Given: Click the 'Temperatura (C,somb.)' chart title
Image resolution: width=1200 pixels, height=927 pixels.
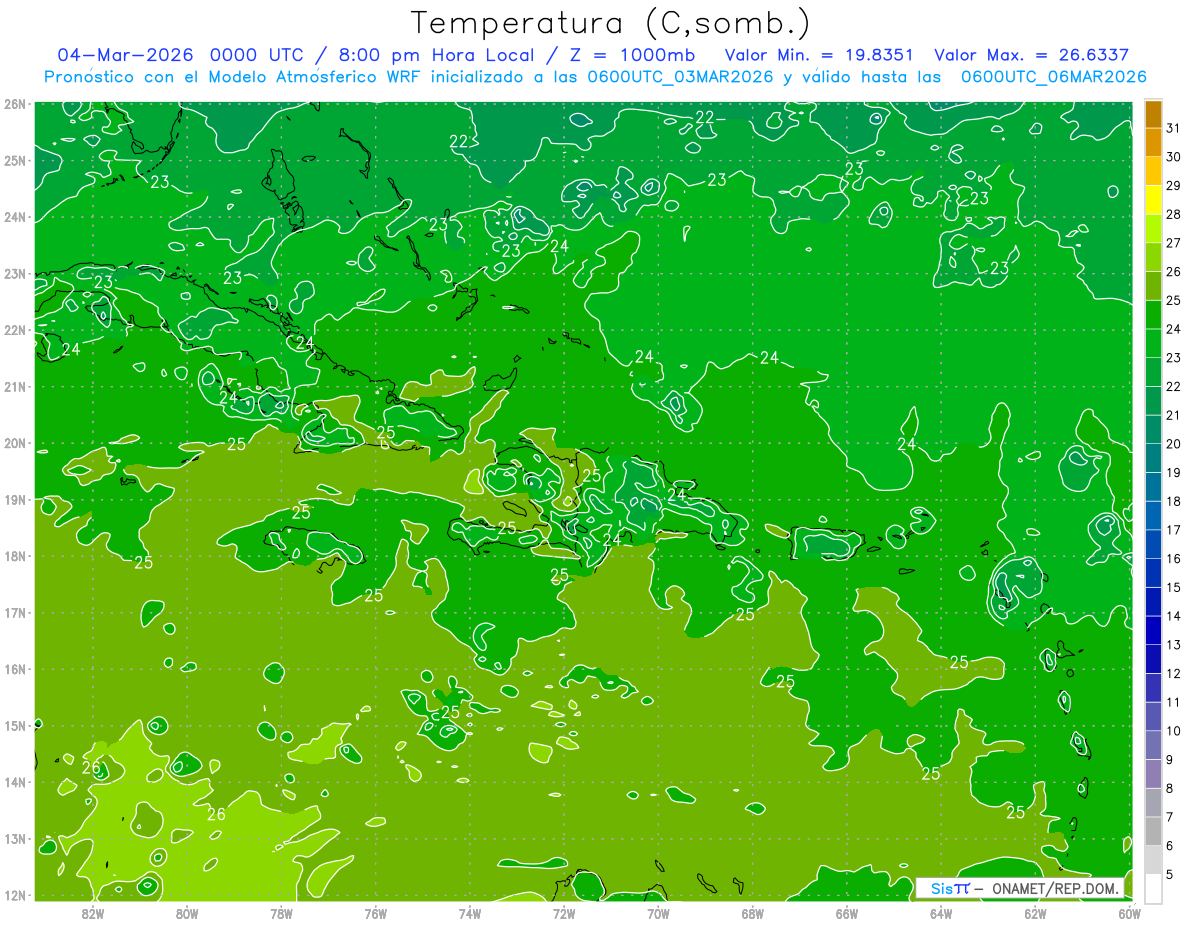Looking at the screenshot, I should click(610, 23).
